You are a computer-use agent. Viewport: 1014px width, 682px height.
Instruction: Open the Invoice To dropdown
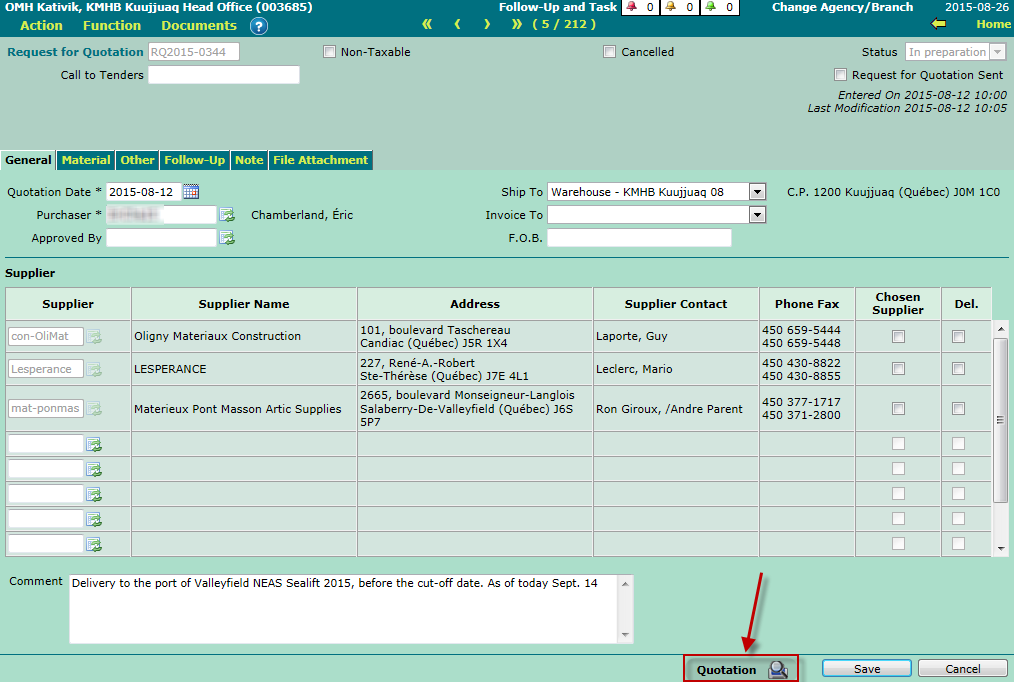click(x=757, y=215)
